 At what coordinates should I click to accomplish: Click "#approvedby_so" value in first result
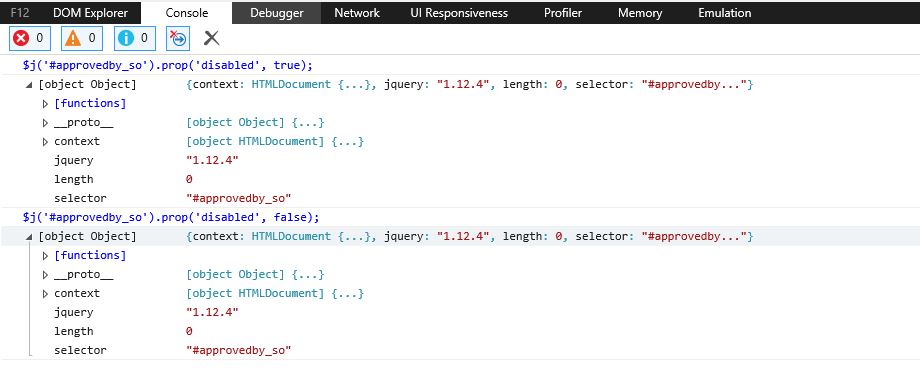tap(239, 198)
